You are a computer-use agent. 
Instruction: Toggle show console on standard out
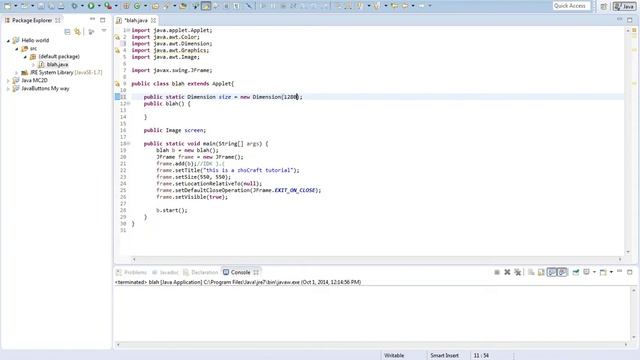pos(552,272)
